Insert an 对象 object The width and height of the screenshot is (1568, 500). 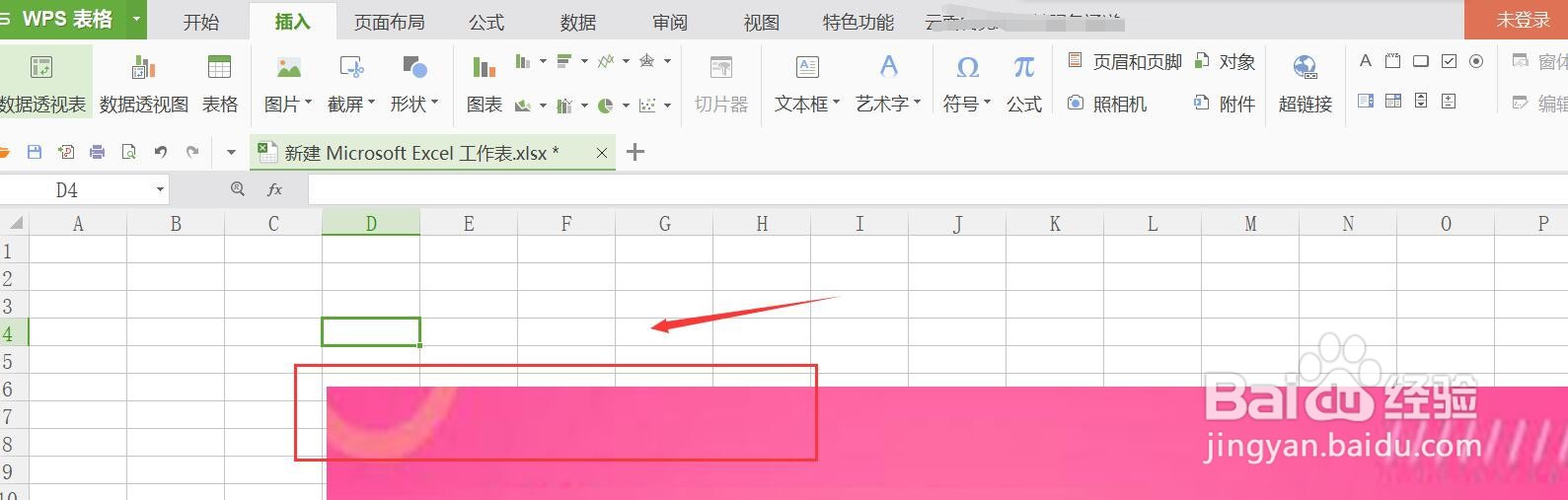pyautogui.click(x=1225, y=62)
